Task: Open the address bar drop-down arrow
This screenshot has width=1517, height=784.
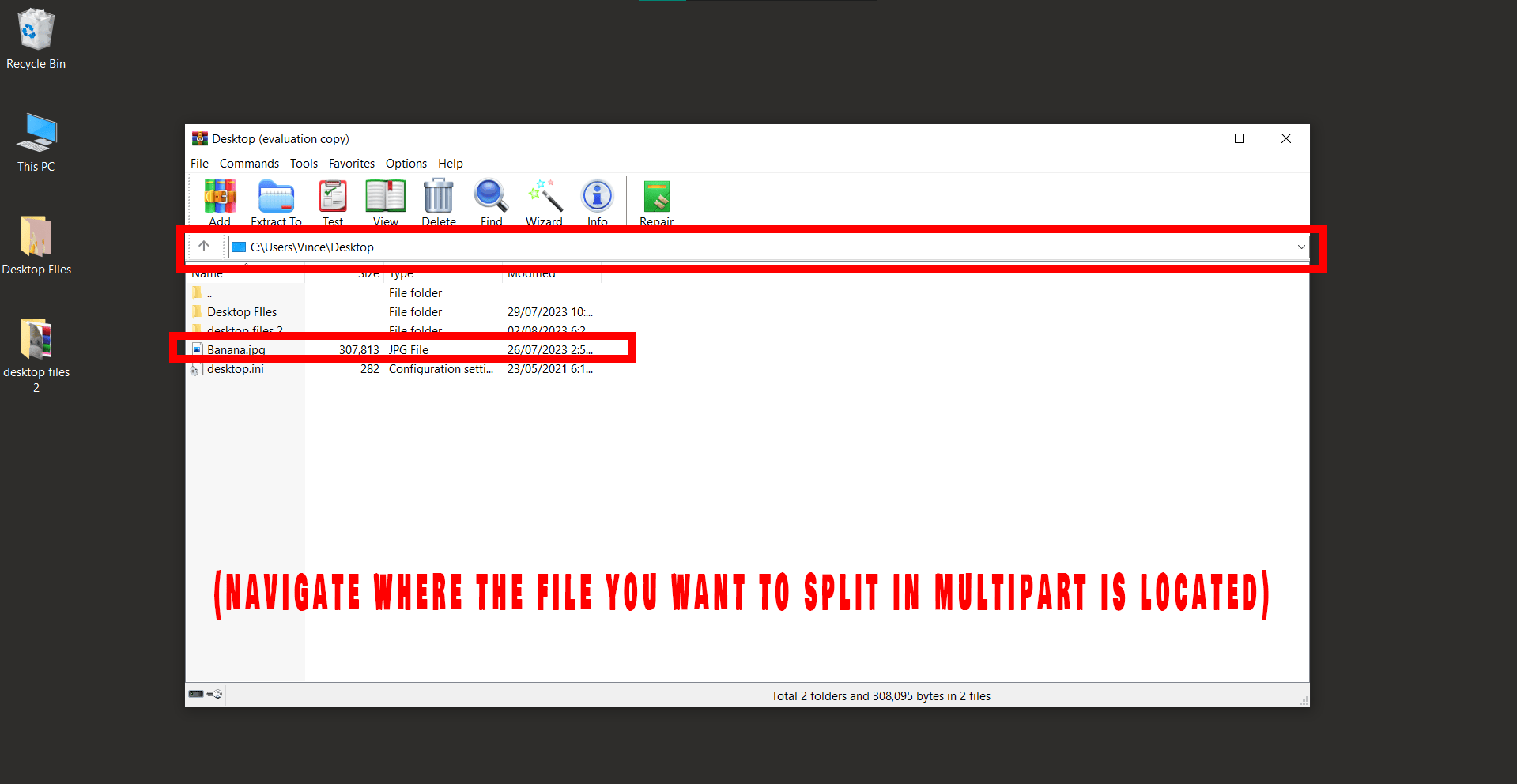Action: point(1300,247)
